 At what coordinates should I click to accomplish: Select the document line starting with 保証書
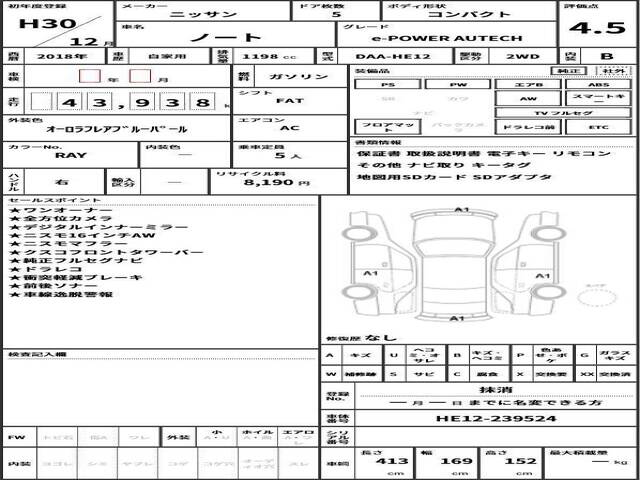(484, 154)
